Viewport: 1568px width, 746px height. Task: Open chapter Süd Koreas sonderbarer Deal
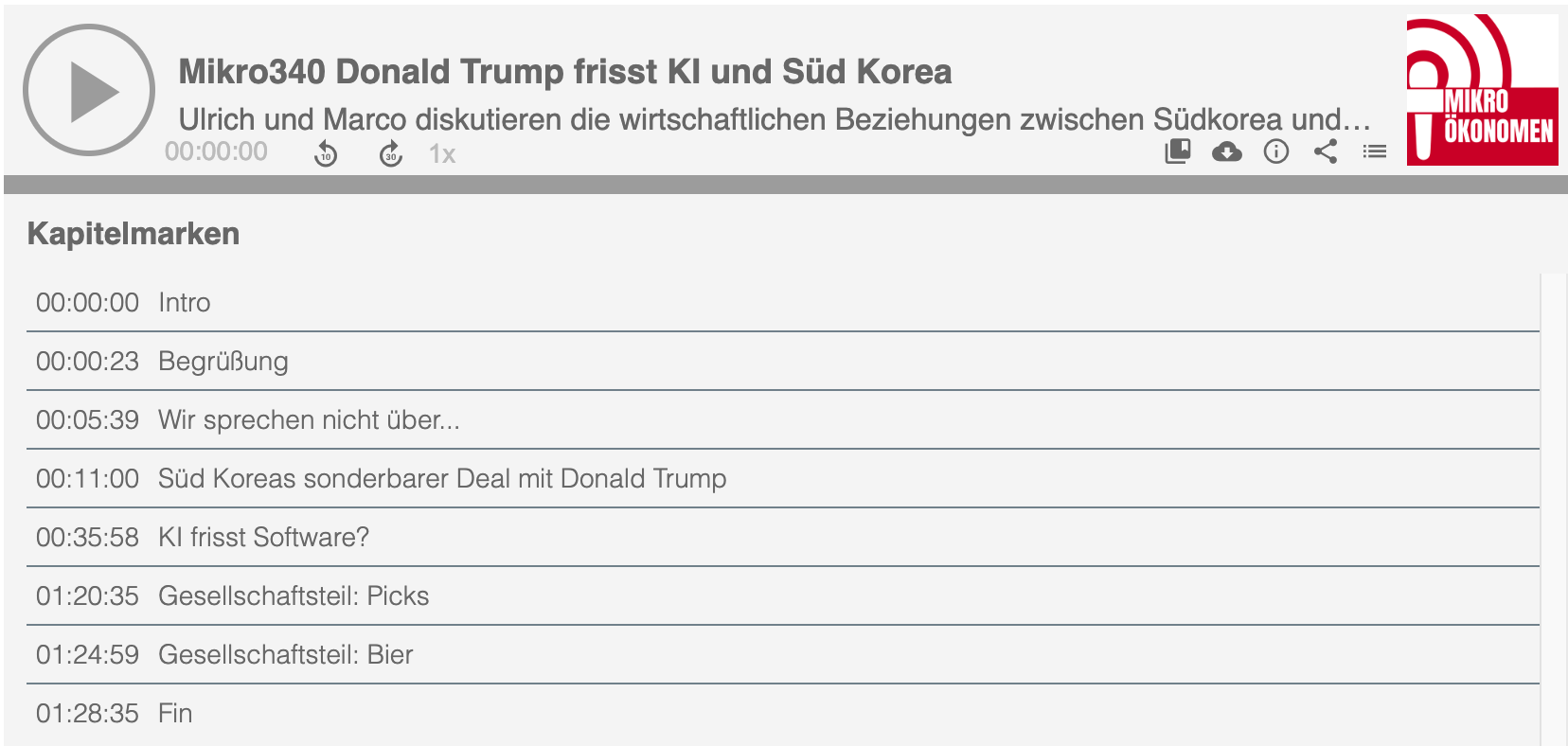(783, 479)
